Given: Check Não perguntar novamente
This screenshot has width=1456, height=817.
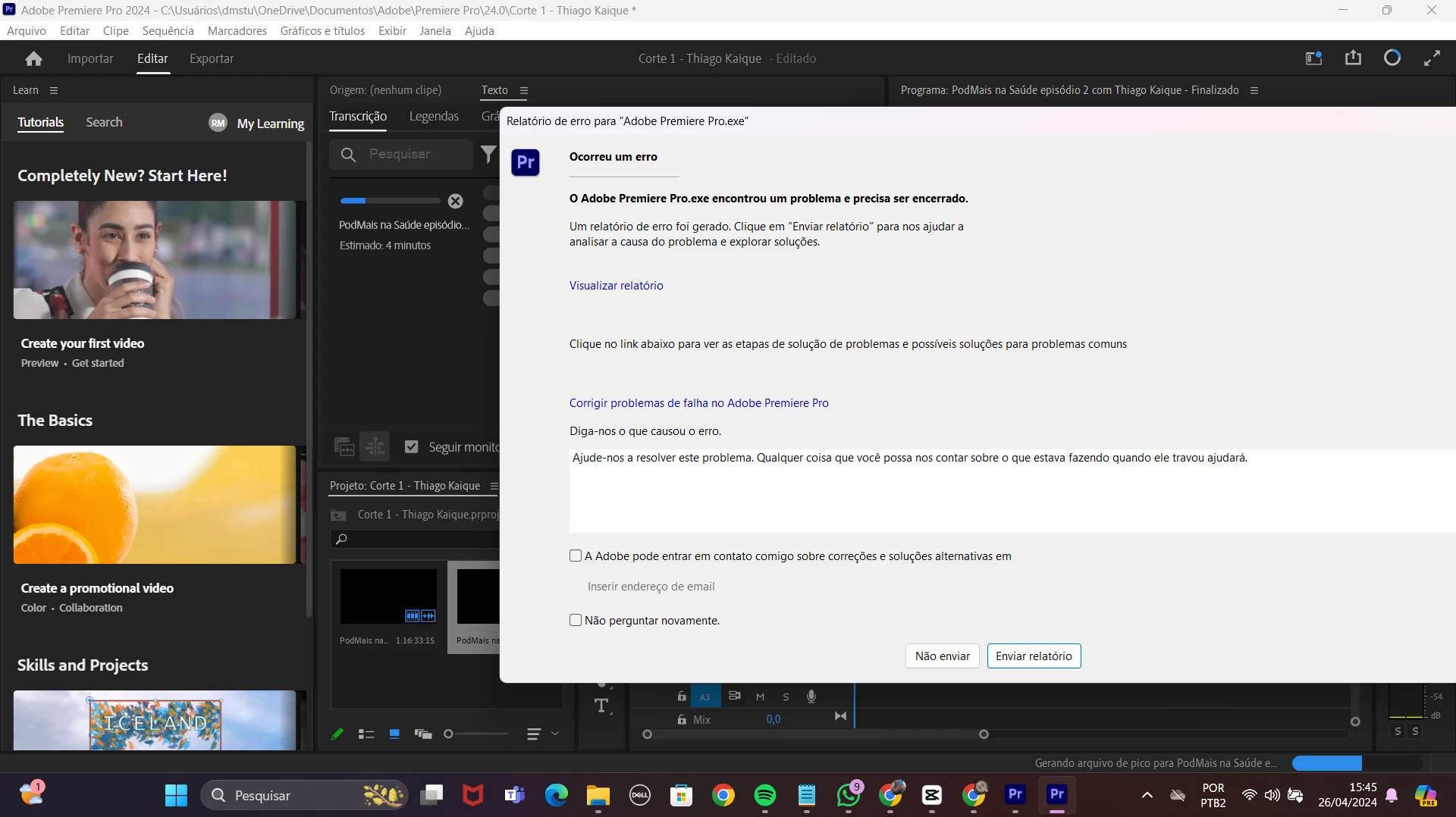Looking at the screenshot, I should click(576, 621).
